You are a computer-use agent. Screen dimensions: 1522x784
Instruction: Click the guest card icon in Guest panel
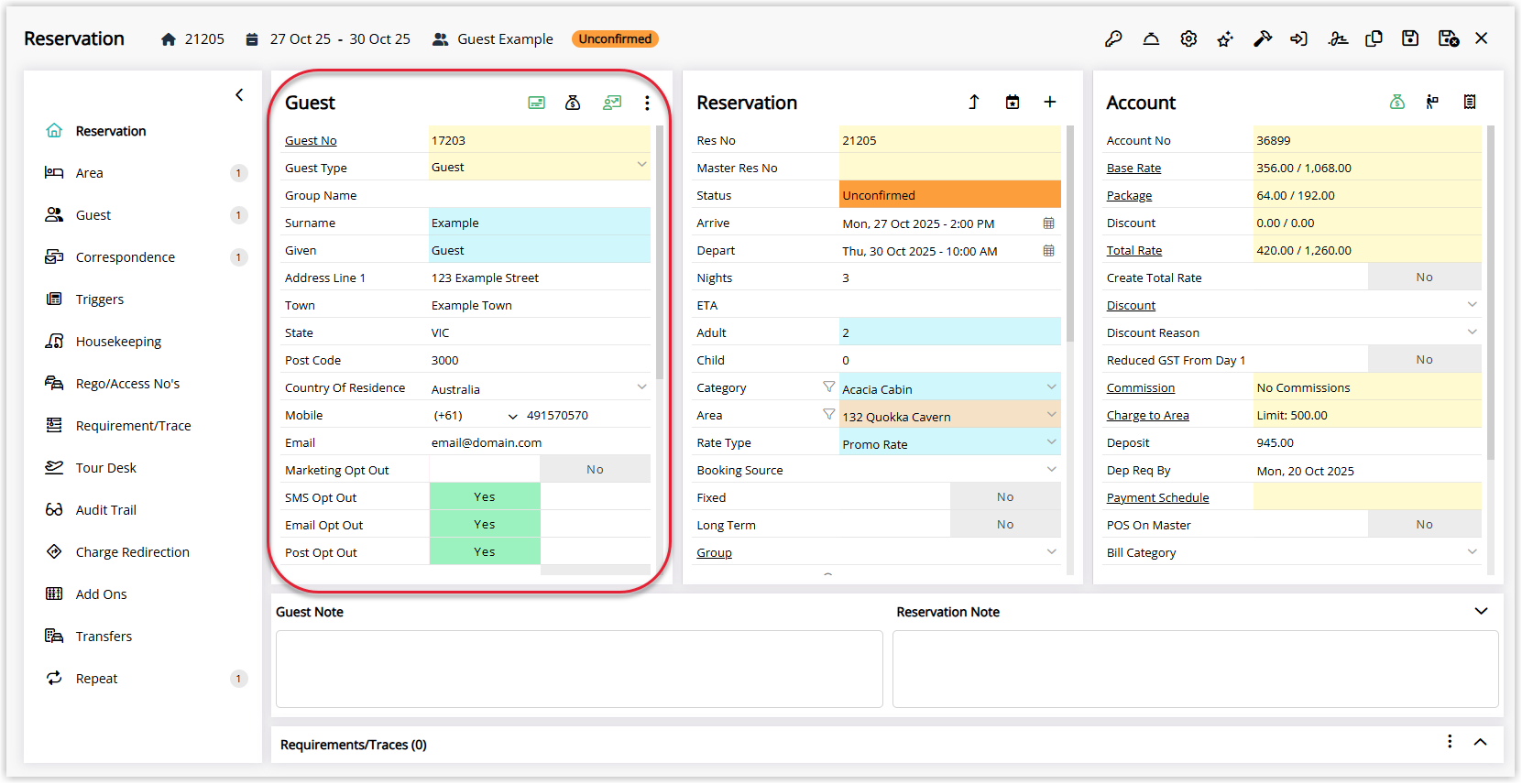tap(537, 103)
